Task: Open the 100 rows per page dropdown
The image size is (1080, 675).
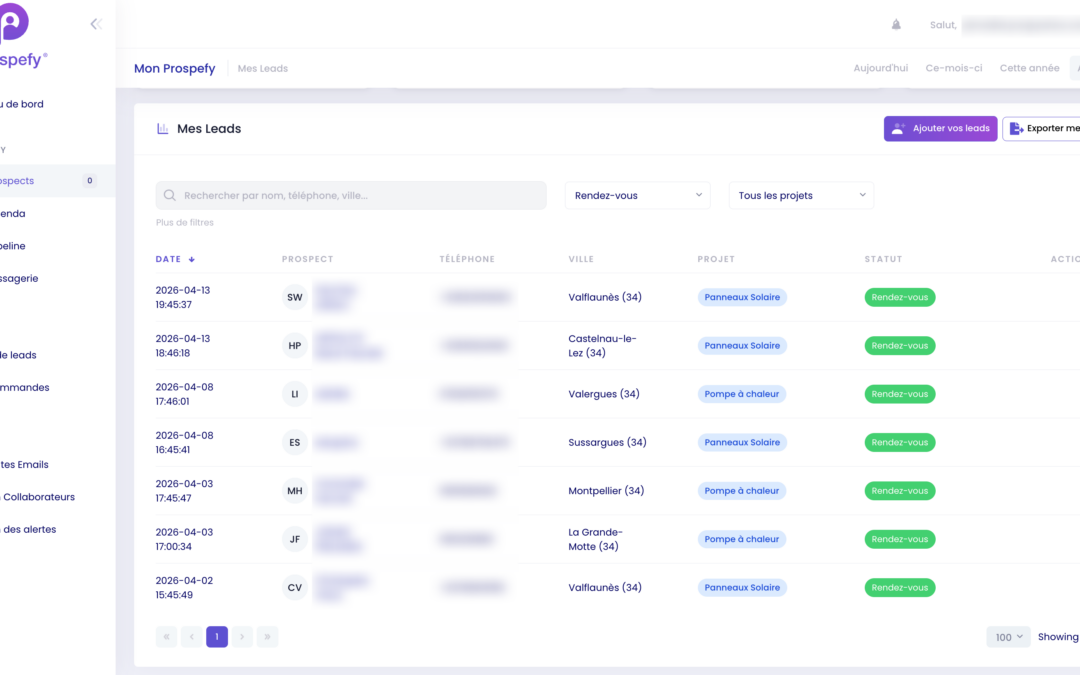Action: click(x=1008, y=637)
